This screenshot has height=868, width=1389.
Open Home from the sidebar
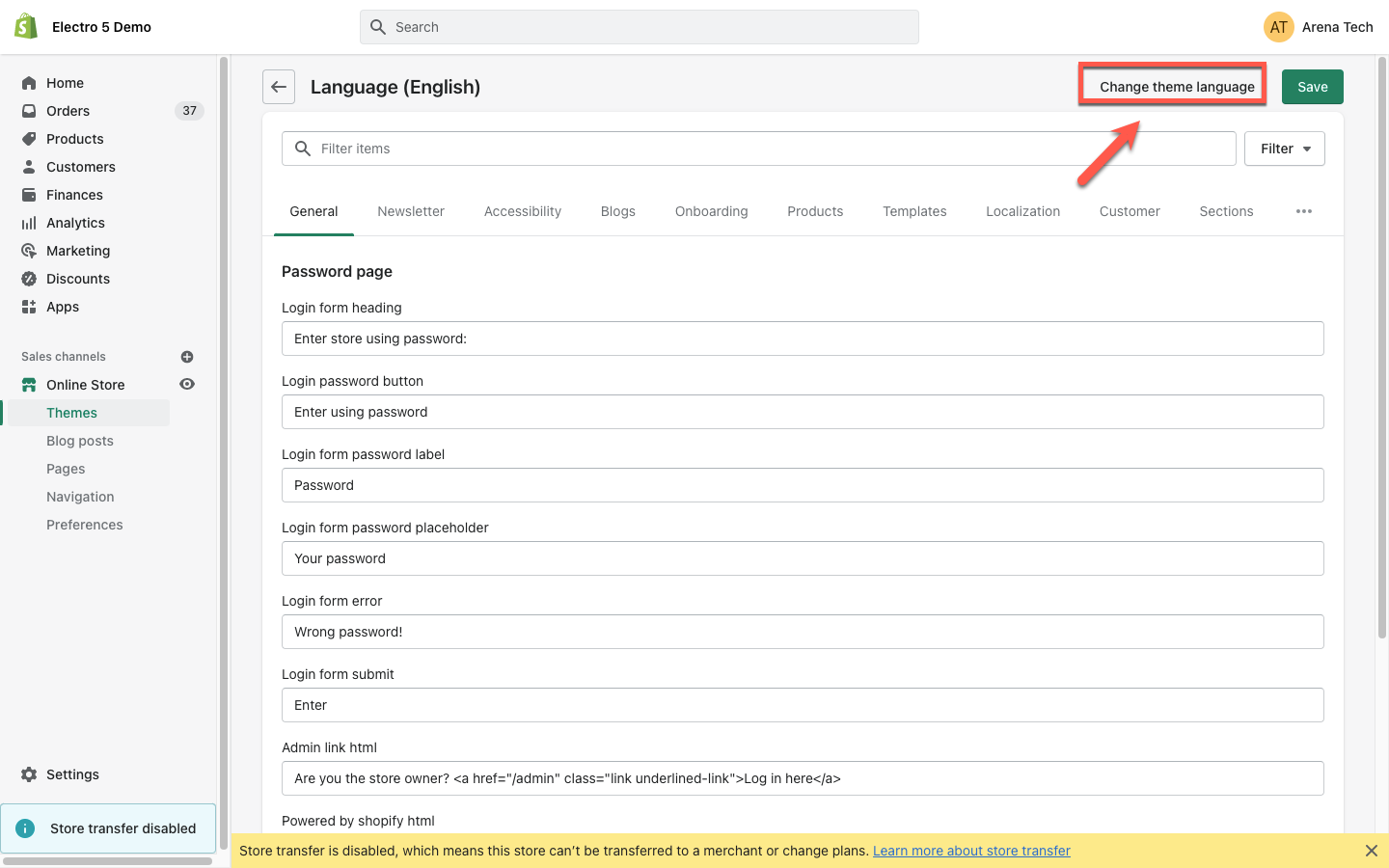point(65,83)
